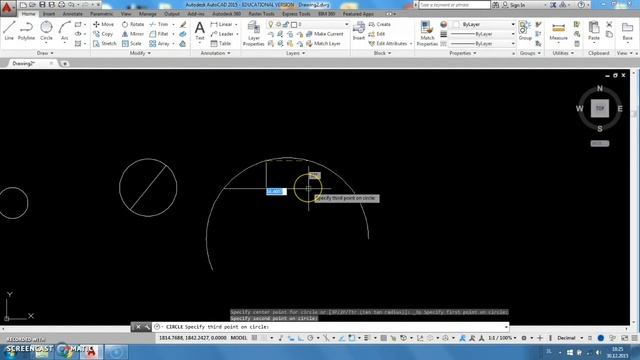Click the Trim command
640x360 pixels.
159,24
